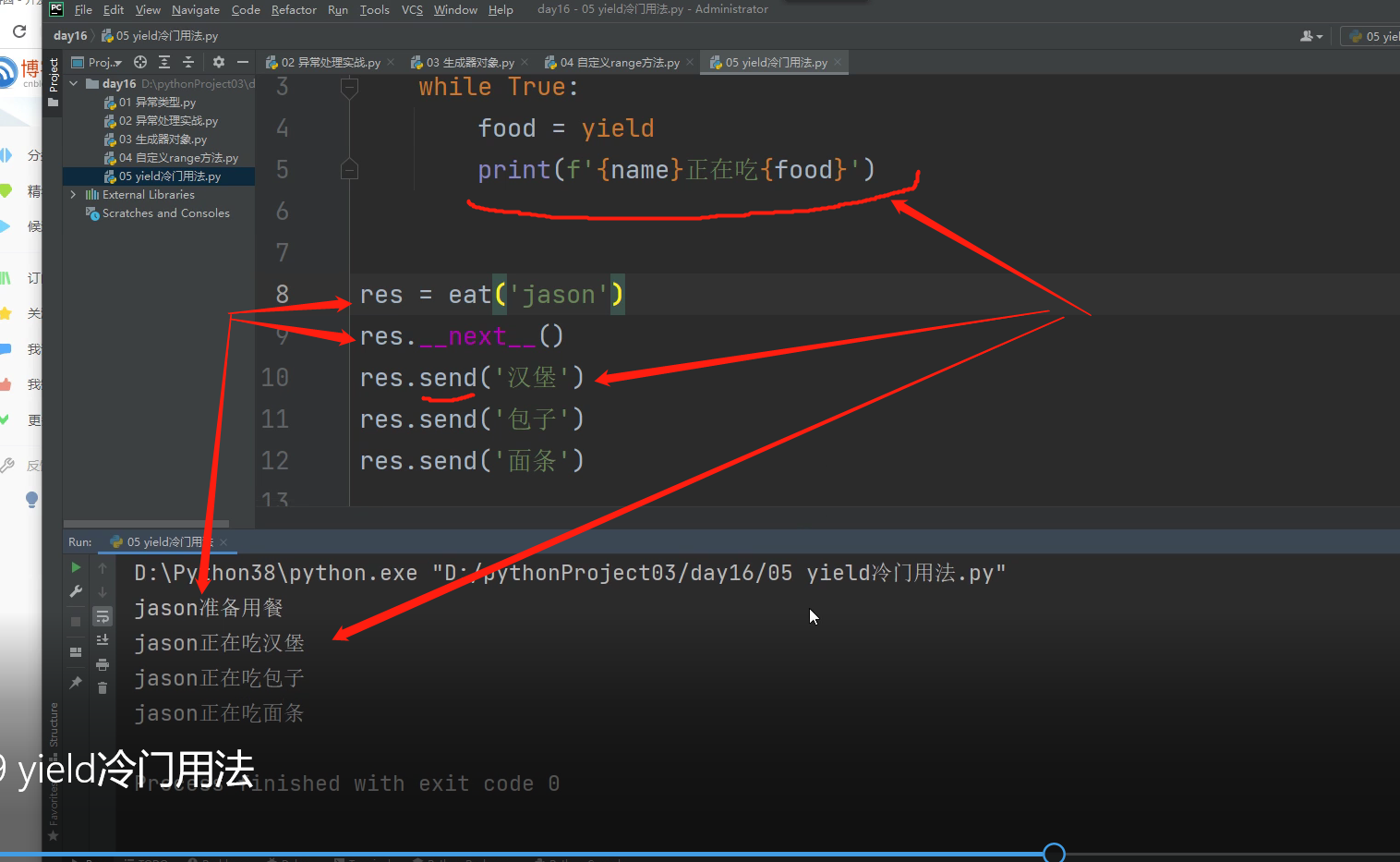Open the Help menu

tap(501, 9)
